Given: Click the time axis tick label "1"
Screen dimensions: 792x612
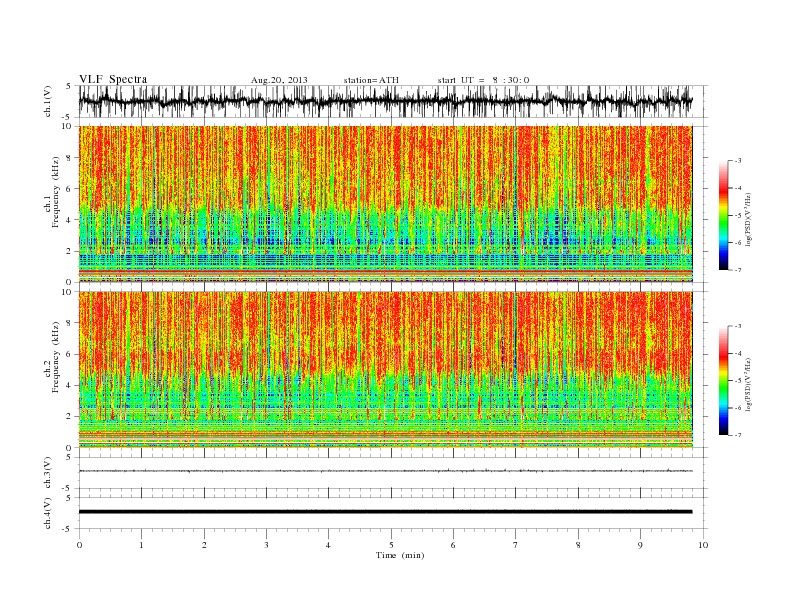Looking at the screenshot, I should [141, 545].
